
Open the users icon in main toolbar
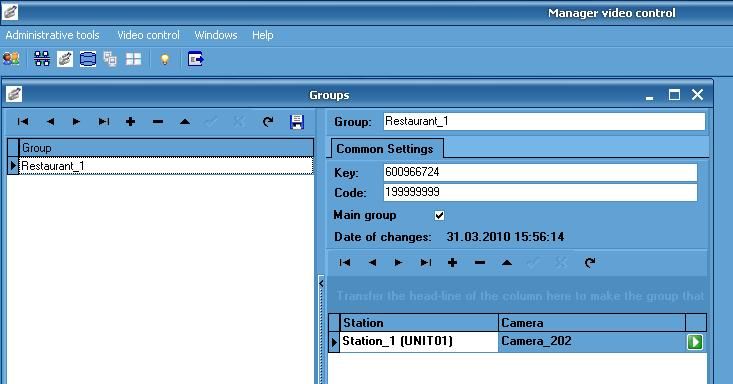pos(11,59)
